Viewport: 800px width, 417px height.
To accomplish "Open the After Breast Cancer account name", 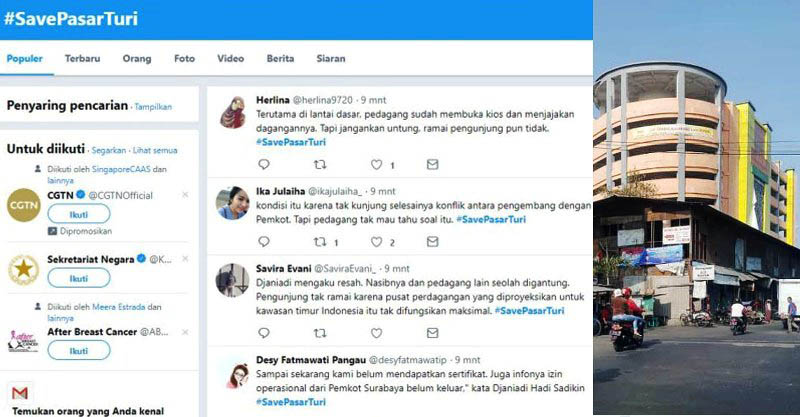I will (x=92, y=332).
